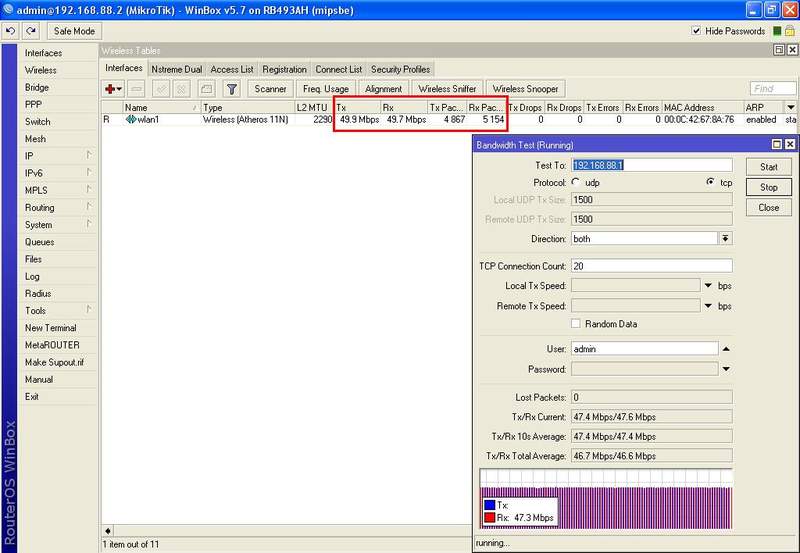Click the red Rx legend swatch
This screenshot has width=800, height=553.
pyautogui.click(x=490, y=518)
